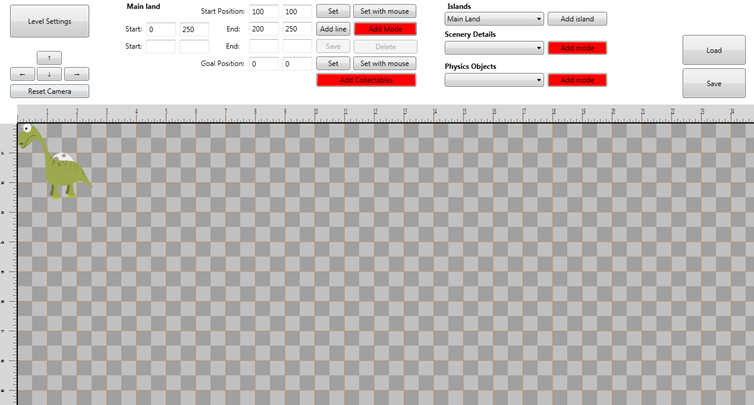
Task: Toggle Add mode for Physics Objects
Action: 577,80
